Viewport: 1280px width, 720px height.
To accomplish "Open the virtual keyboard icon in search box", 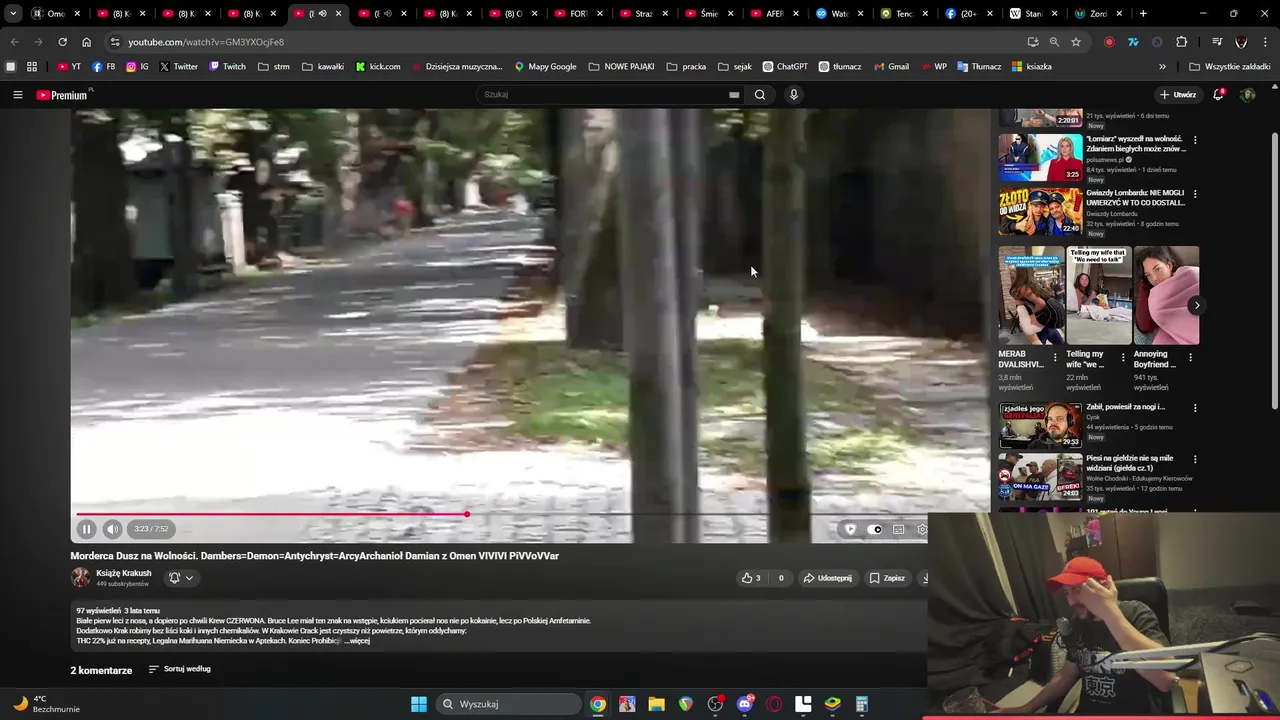I will (x=734, y=95).
